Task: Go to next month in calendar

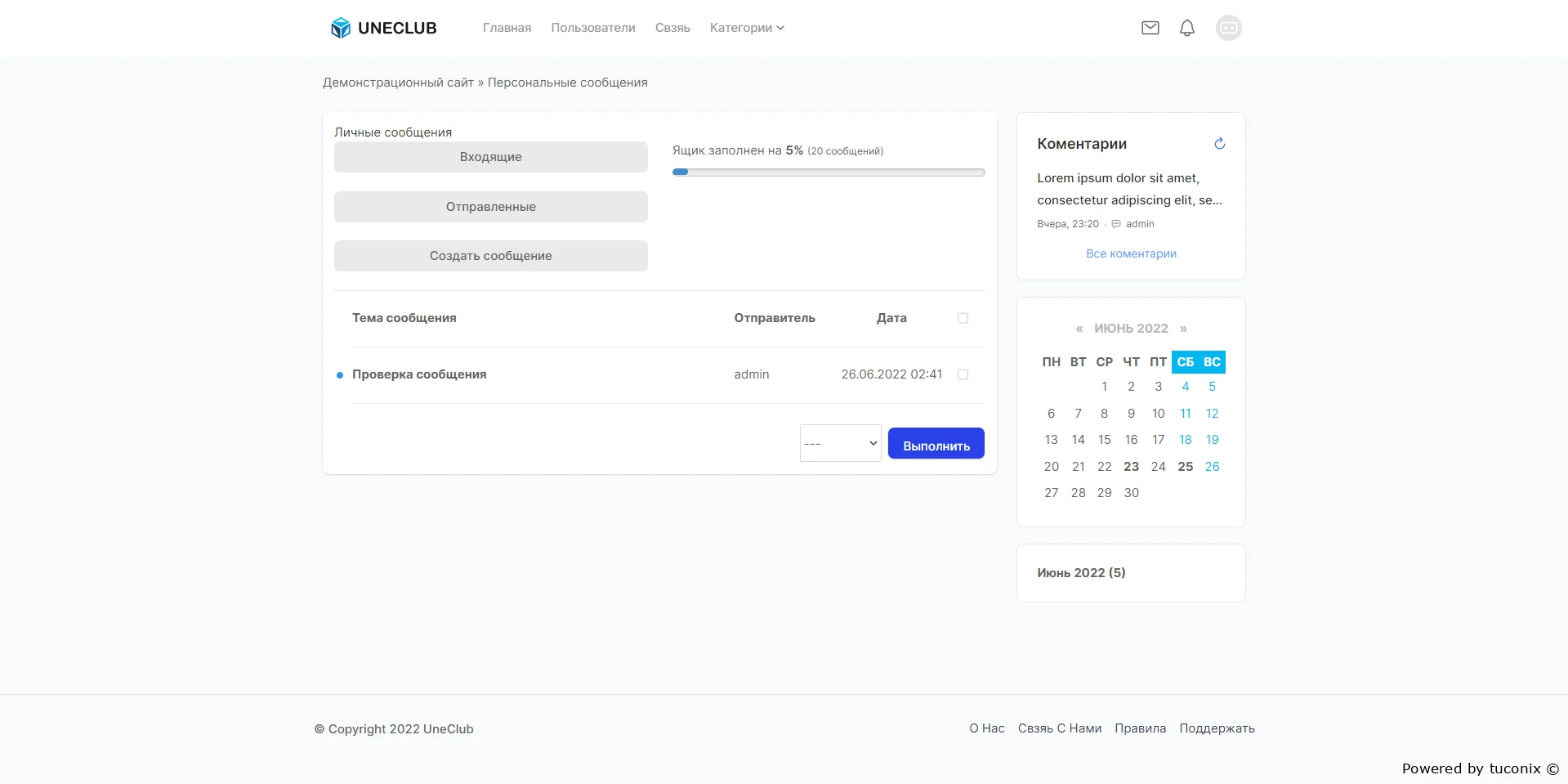Action: click(x=1183, y=329)
